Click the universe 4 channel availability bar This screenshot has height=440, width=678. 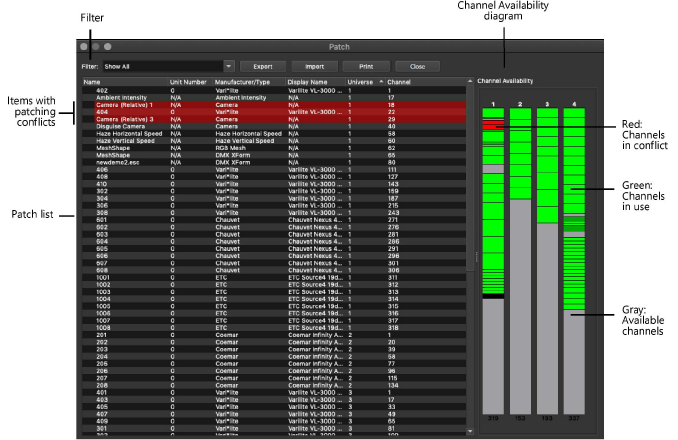point(574,261)
